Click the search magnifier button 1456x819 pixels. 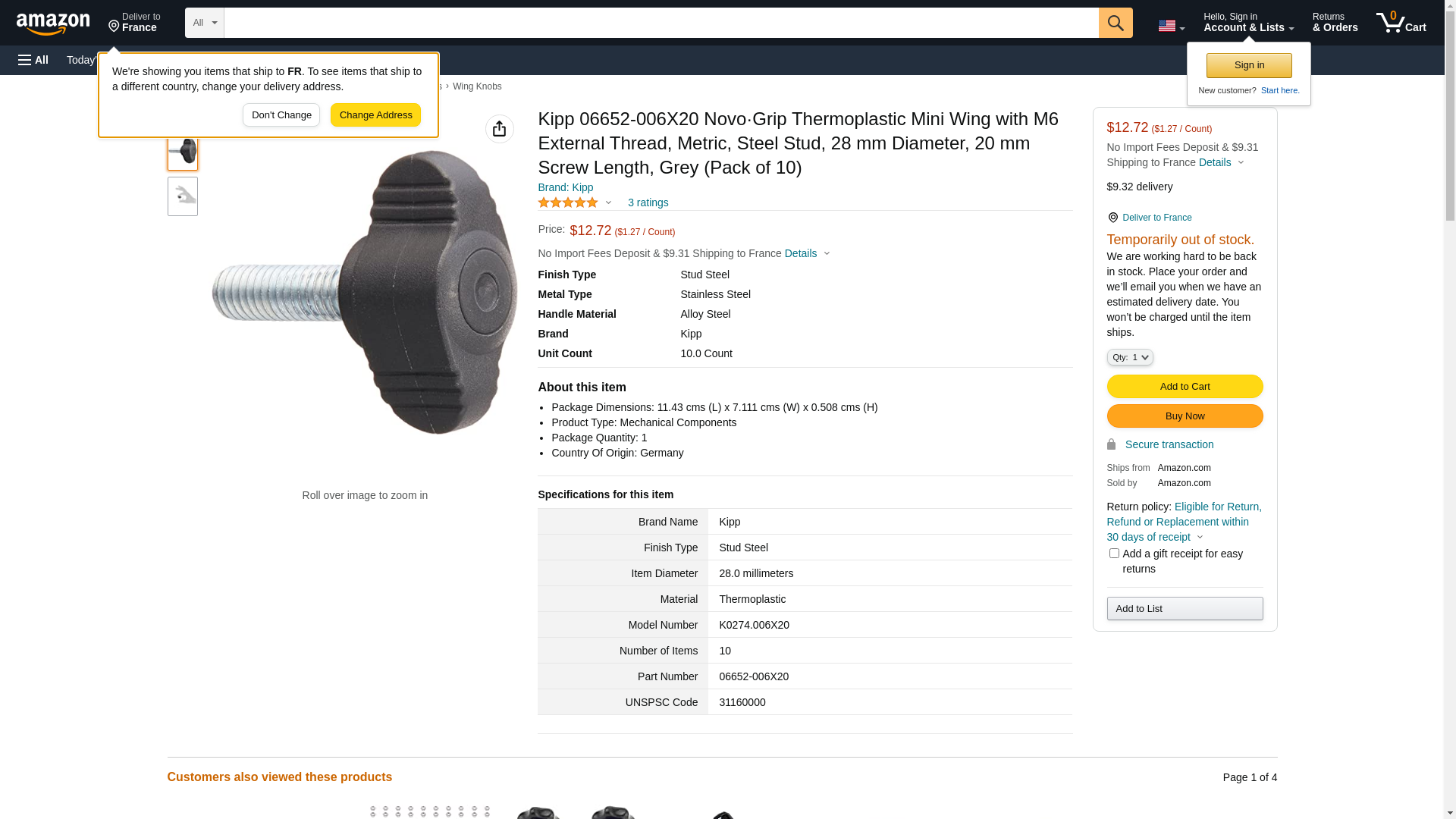tap(1115, 23)
